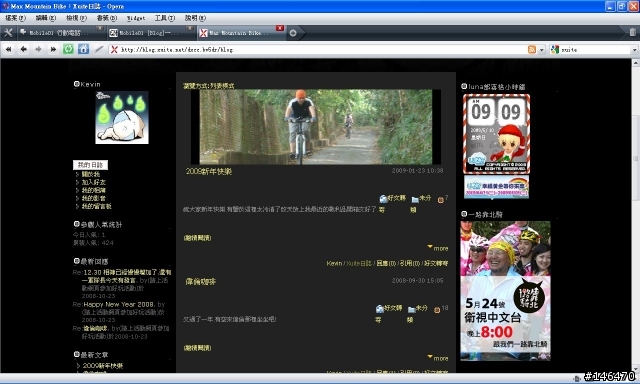The image size is (640, 384).
Task: Open the Happy New Year 2008 comment link
Action: [119, 304]
